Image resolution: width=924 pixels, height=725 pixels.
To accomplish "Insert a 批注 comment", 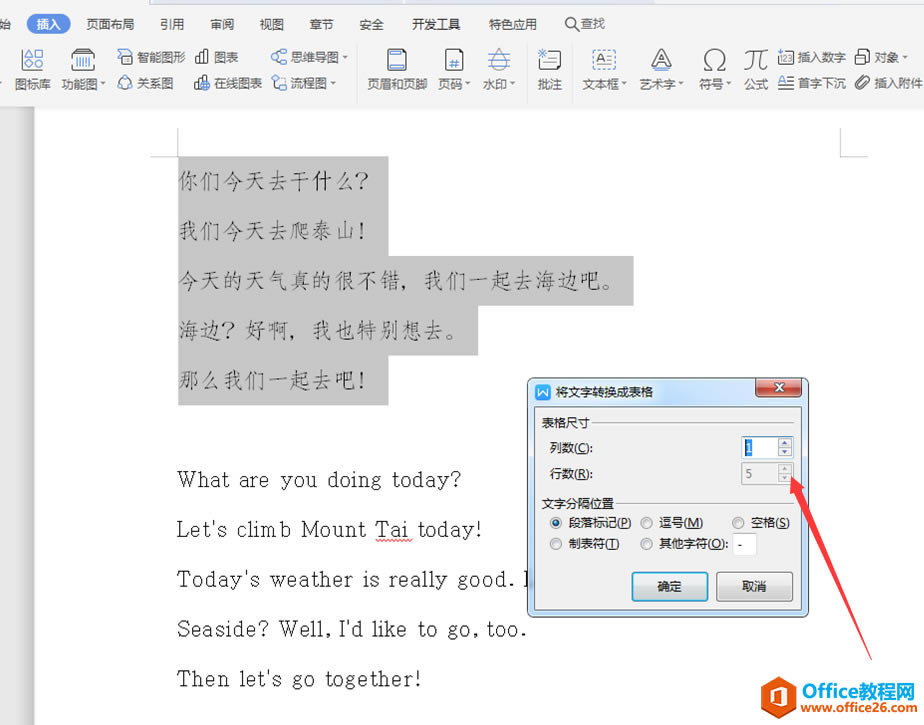I will click(x=549, y=70).
